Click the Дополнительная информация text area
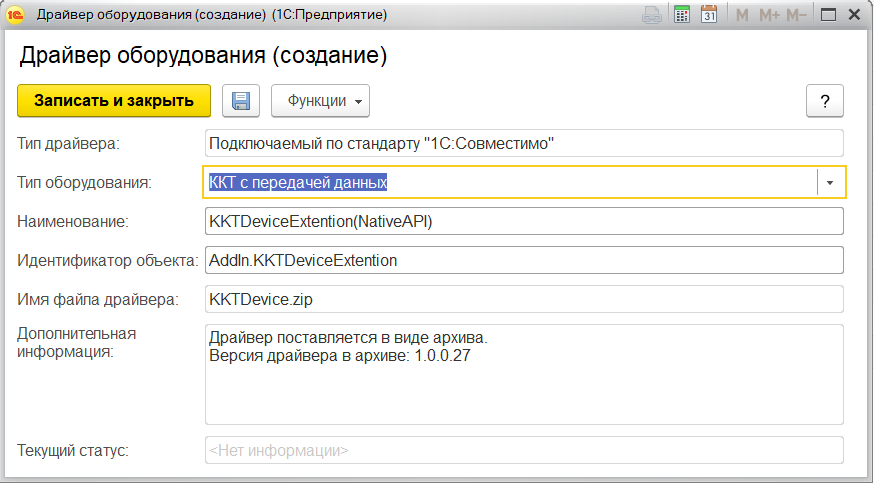The image size is (874, 483). 524,374
